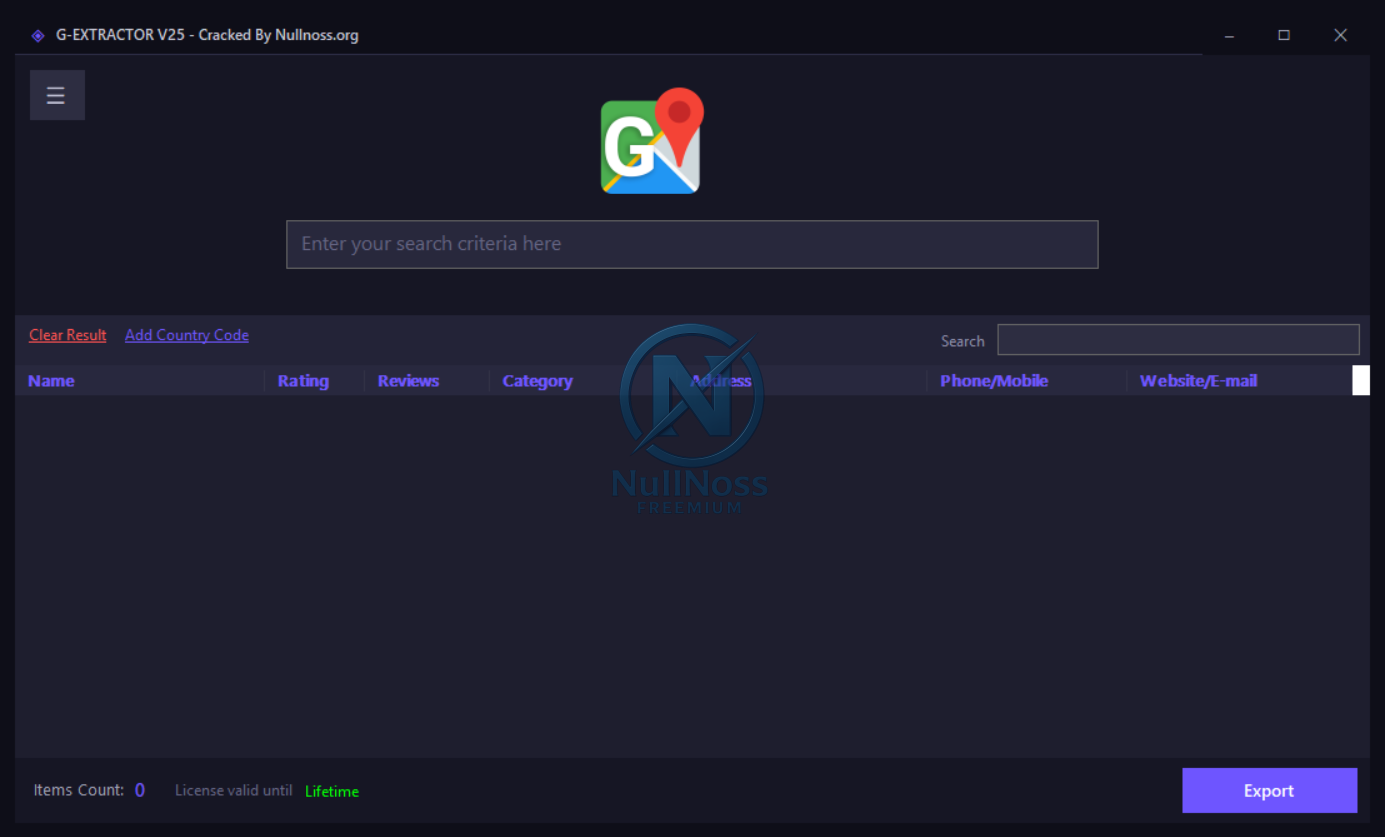Open the hamburger menu

pos(56,95)
